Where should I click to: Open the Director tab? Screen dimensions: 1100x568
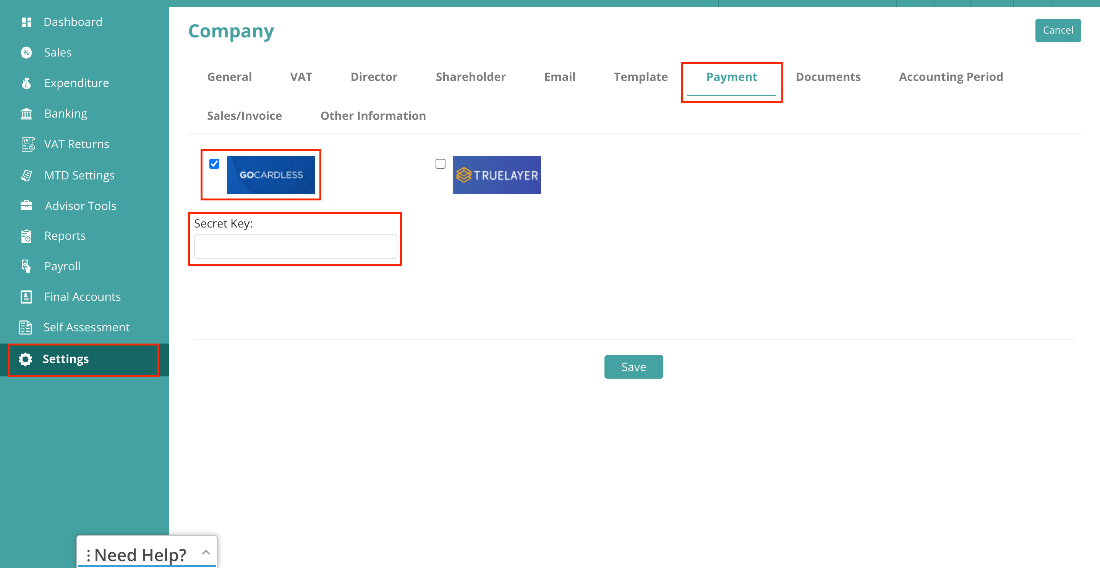(x=374, y=77)
